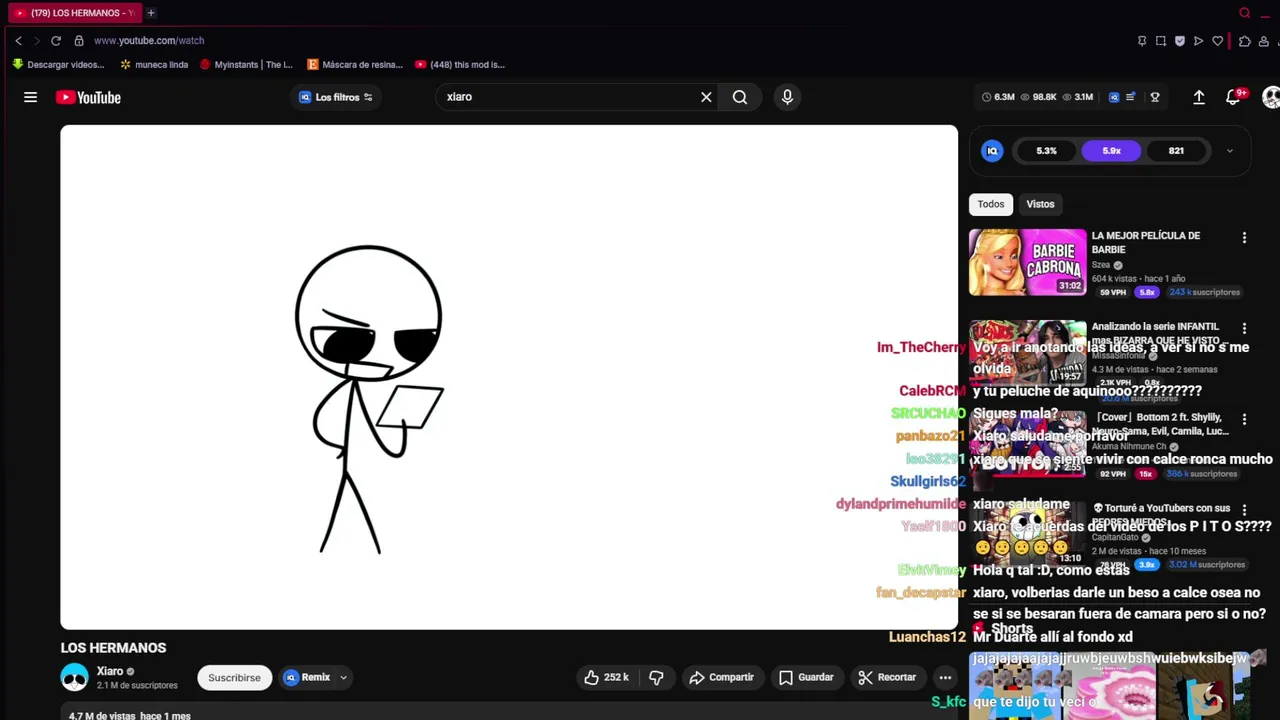Open menu for Analizando la serie INFANTIL video
The height and width of the screenshot is (720, 1280).
pos(1244,328)
